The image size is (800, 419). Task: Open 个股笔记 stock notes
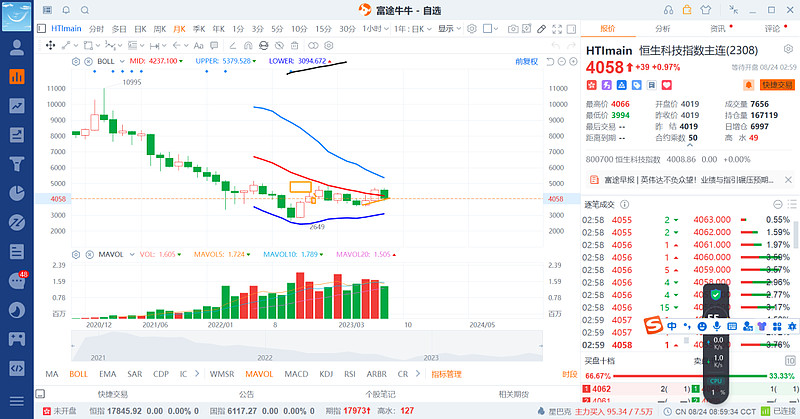380,394
